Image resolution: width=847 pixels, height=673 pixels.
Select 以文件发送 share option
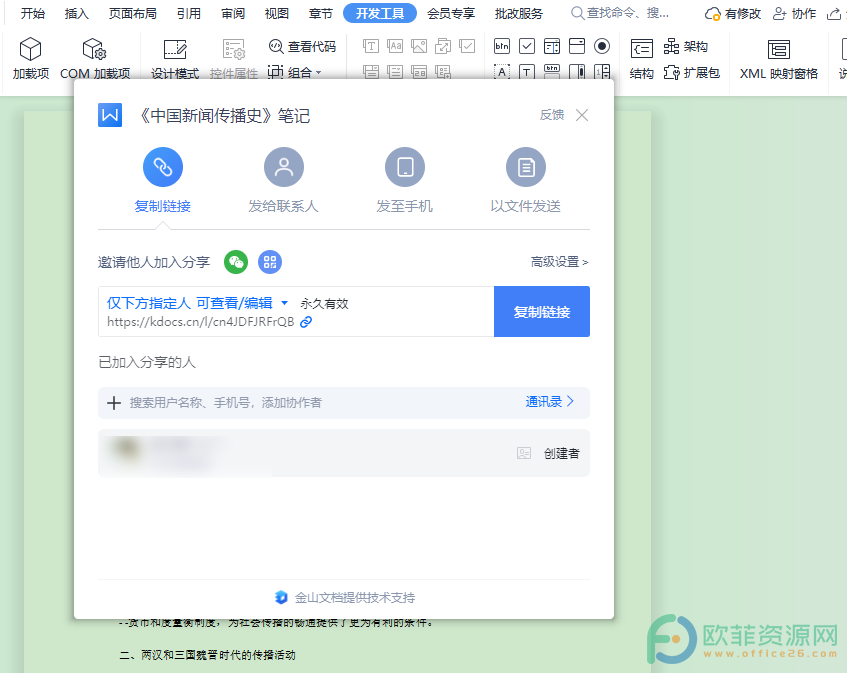[x=526, y=180]
